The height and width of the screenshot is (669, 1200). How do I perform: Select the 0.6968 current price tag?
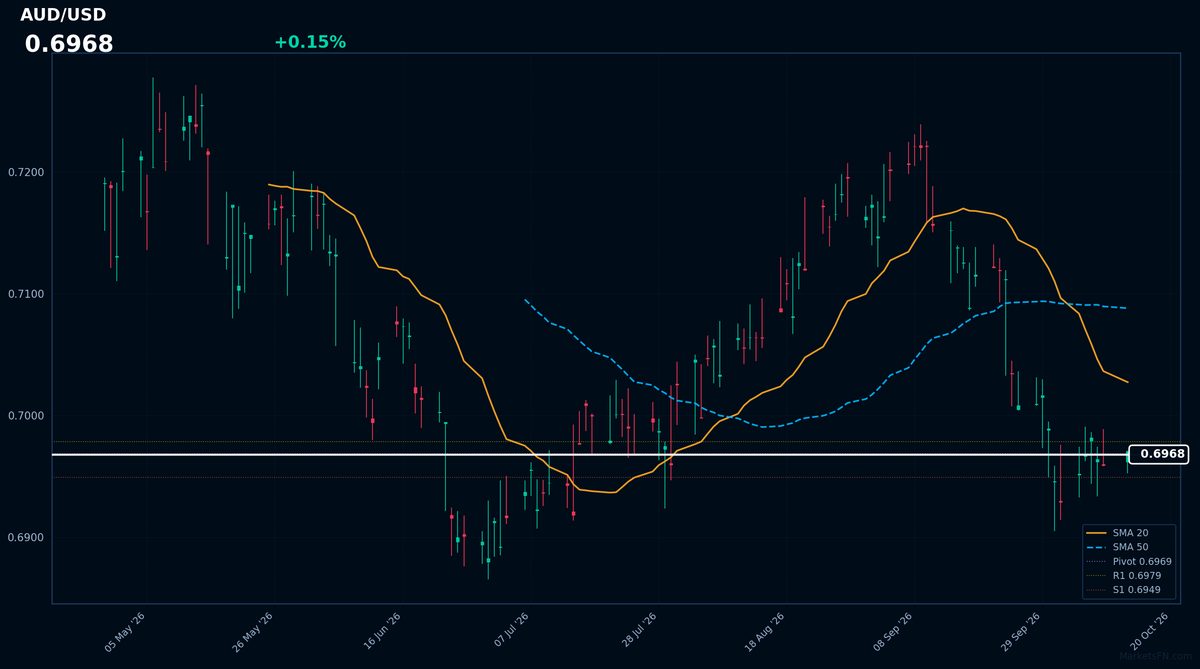(1157, 454)
